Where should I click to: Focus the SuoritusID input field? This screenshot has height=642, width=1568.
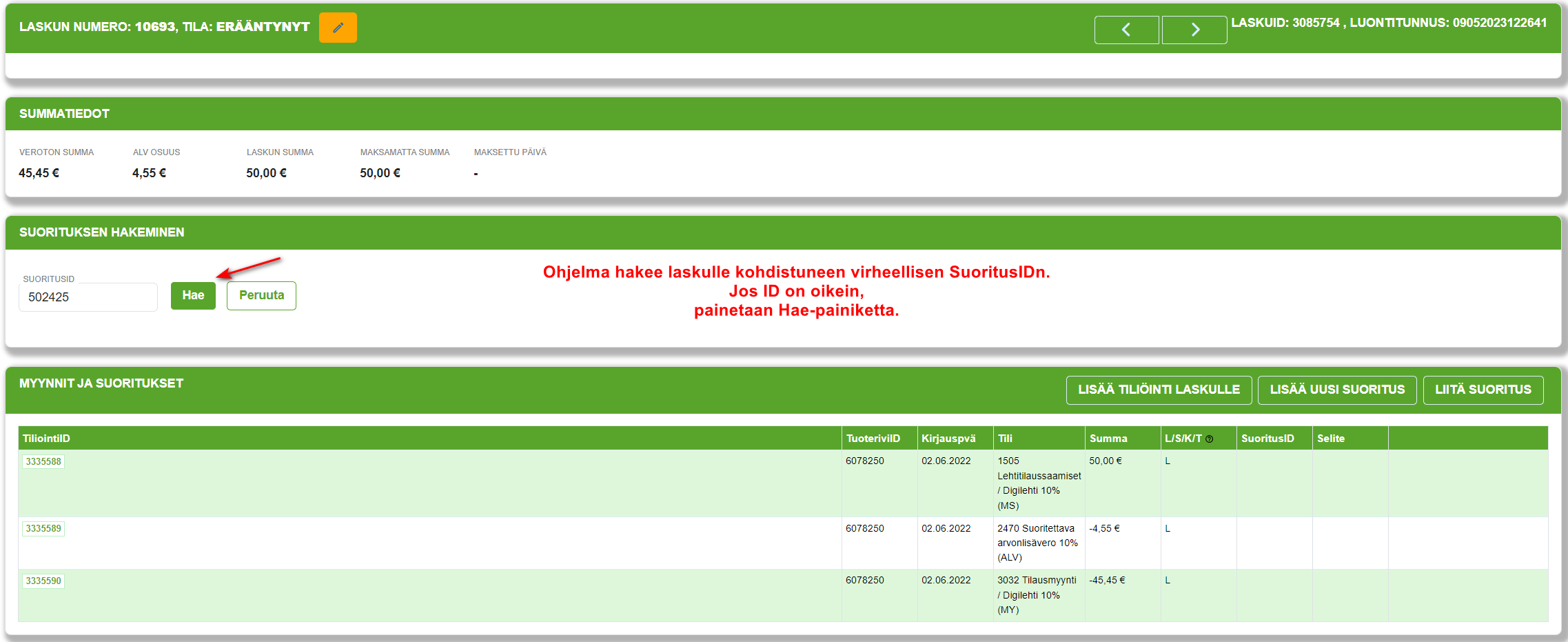pyautogui.click(x=88, y=297)
